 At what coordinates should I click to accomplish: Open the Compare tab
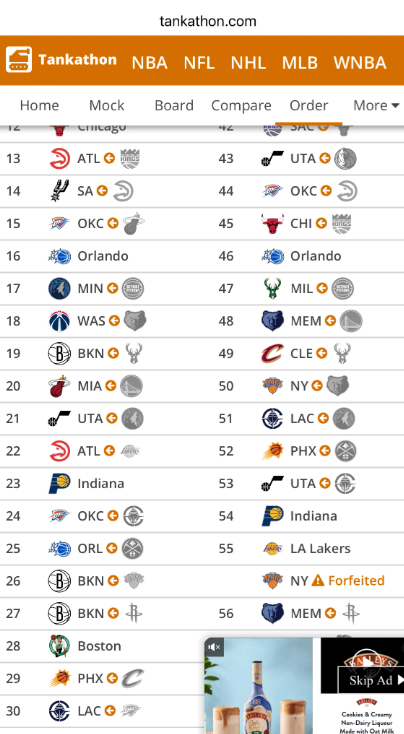tap(241, 105)
